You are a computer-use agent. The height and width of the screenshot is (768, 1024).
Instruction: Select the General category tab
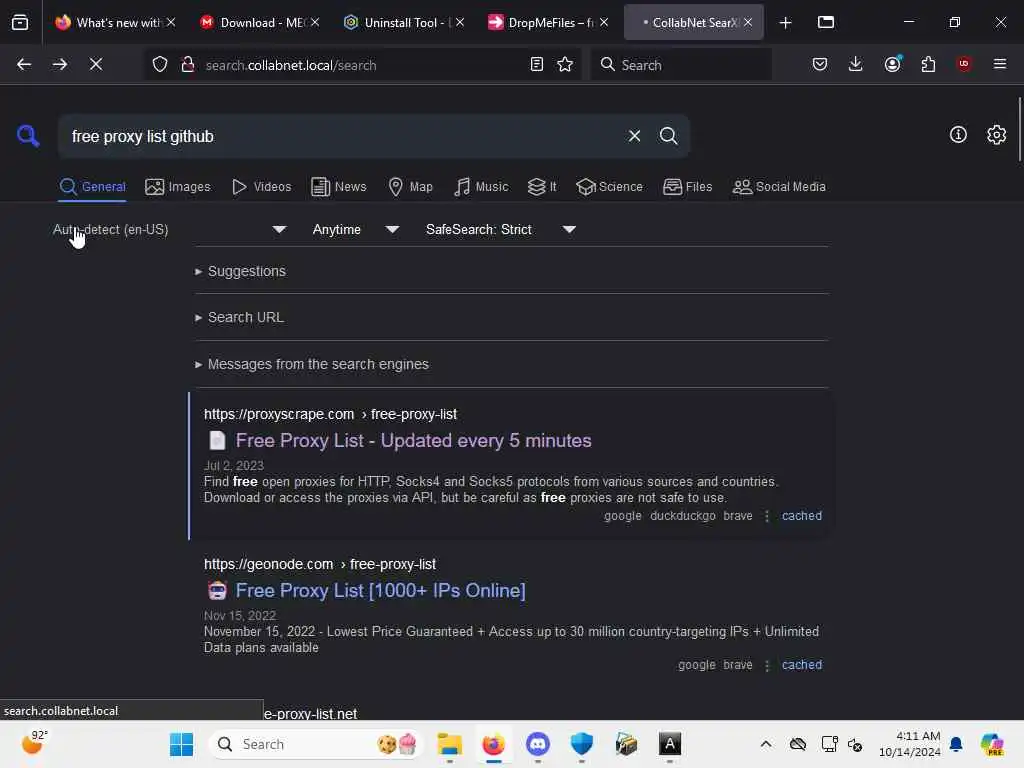92,187
